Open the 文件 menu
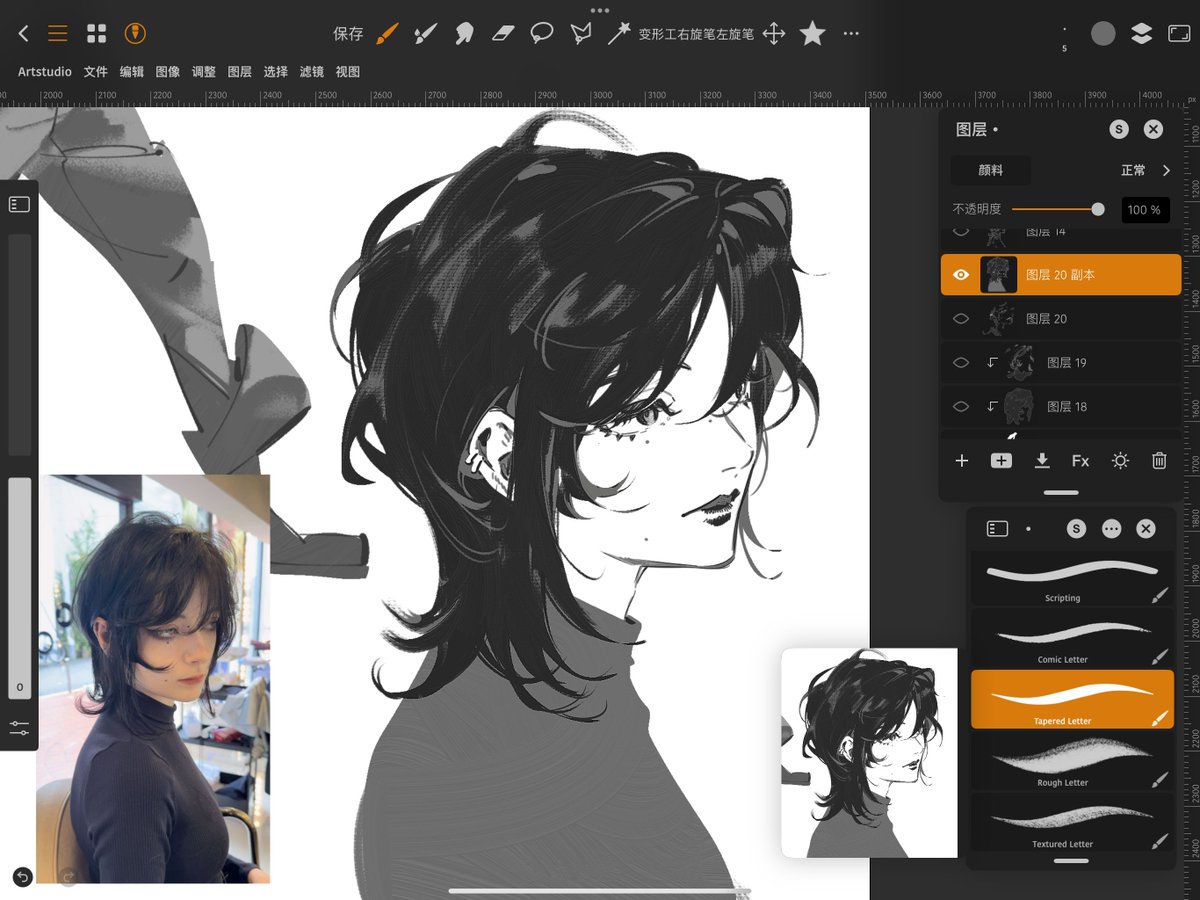1200x900 pixels. click(96, 72)
